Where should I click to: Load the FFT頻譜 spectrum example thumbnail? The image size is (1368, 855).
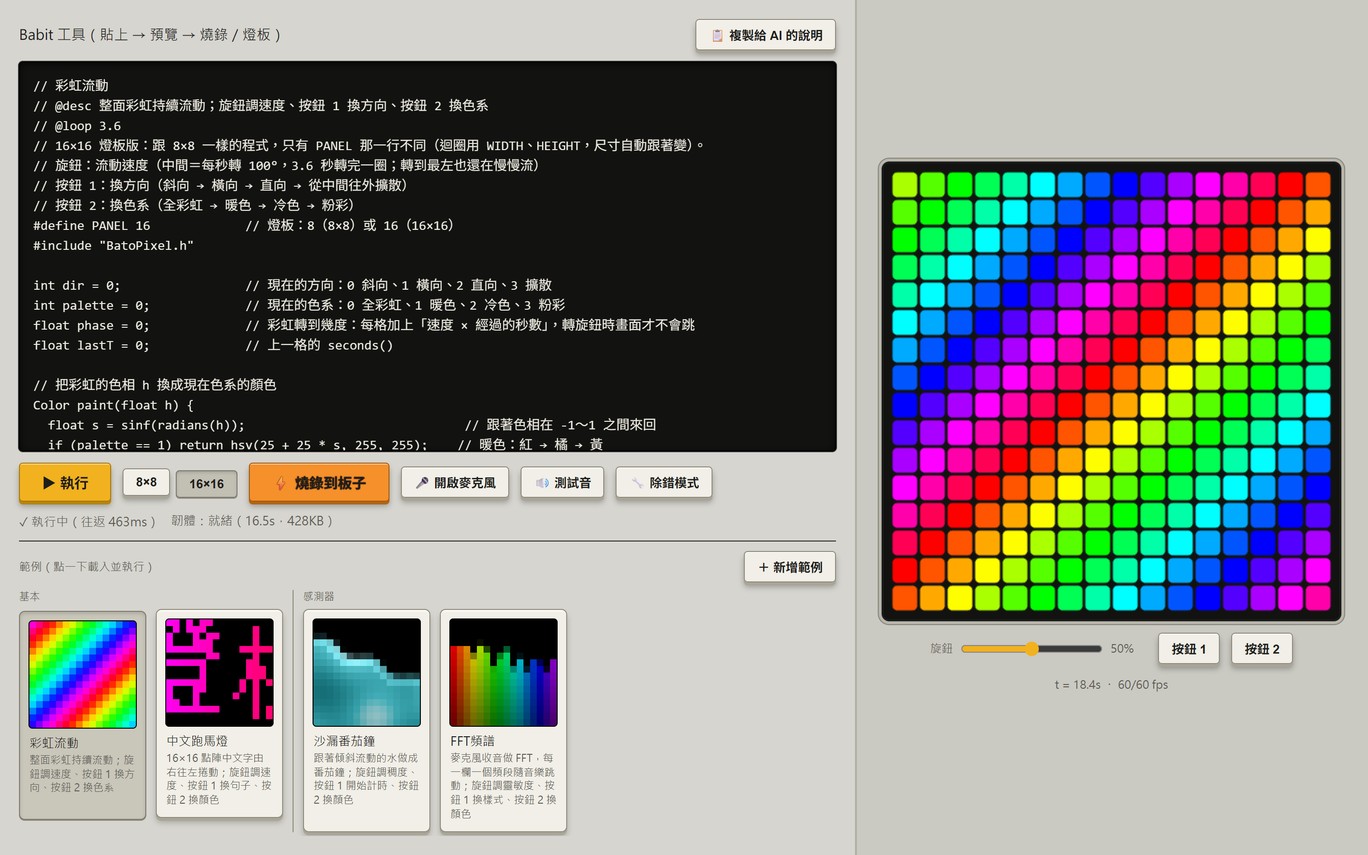pyautogui.click(x=503, y=672)
